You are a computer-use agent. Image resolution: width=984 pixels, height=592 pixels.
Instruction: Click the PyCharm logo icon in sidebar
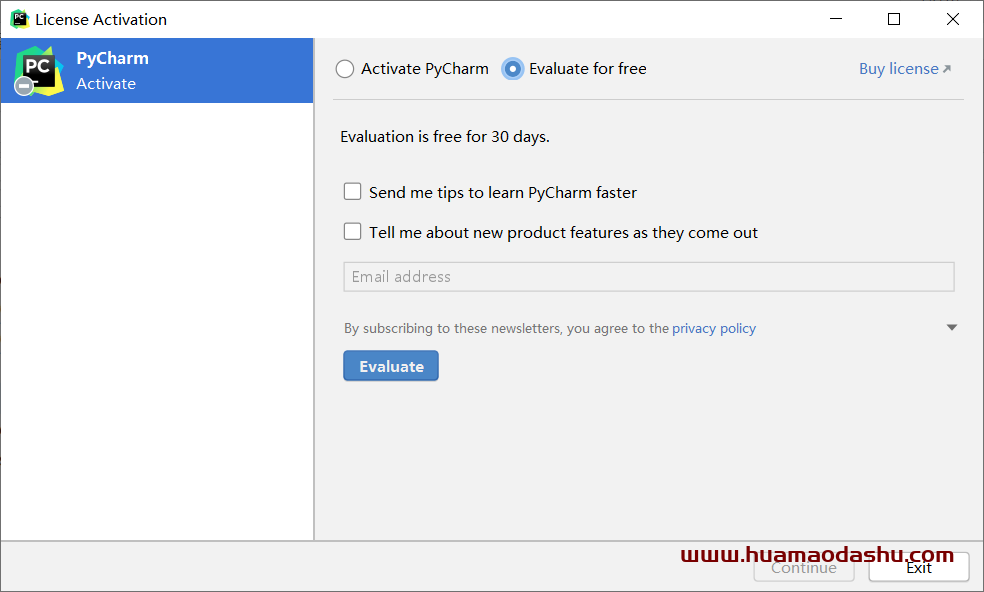pyautogui.click(x=40, y=70)
